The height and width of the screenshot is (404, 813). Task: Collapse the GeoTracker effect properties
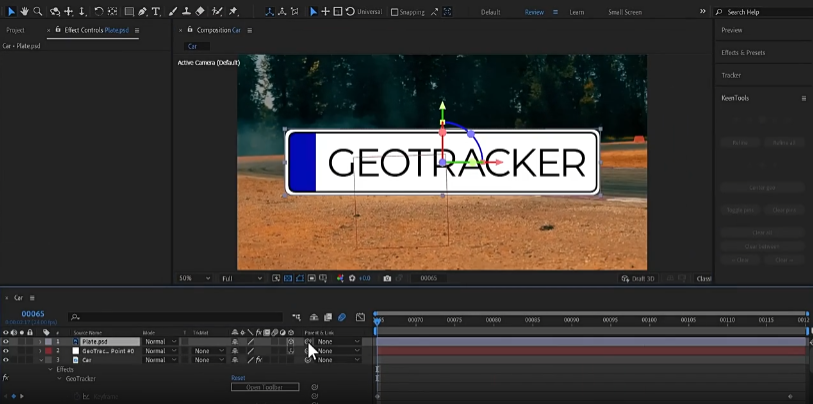(60, 379)
